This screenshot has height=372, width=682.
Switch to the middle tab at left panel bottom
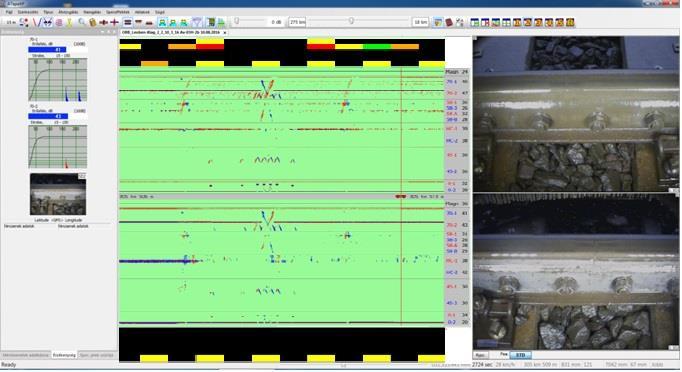(64, 355)
